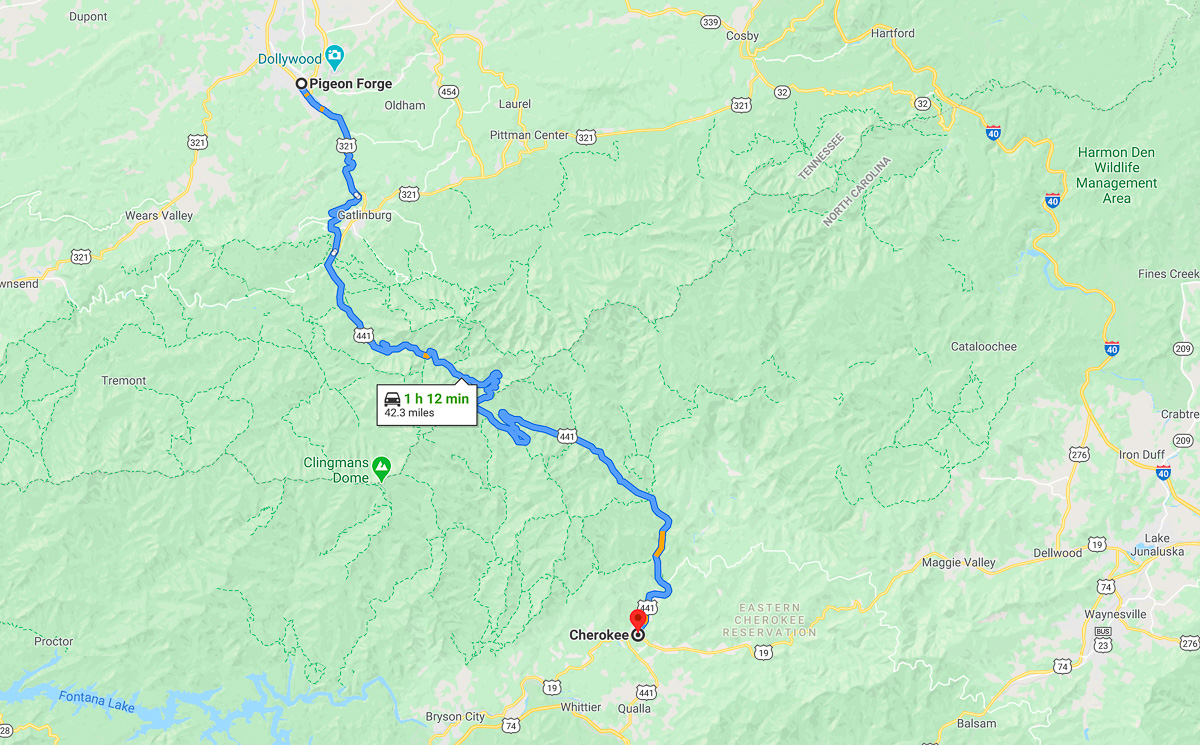Click the 454 route shield near Oldham
Screen dimensions: 1200x745
pyautogui.click(x=448, y=92)
